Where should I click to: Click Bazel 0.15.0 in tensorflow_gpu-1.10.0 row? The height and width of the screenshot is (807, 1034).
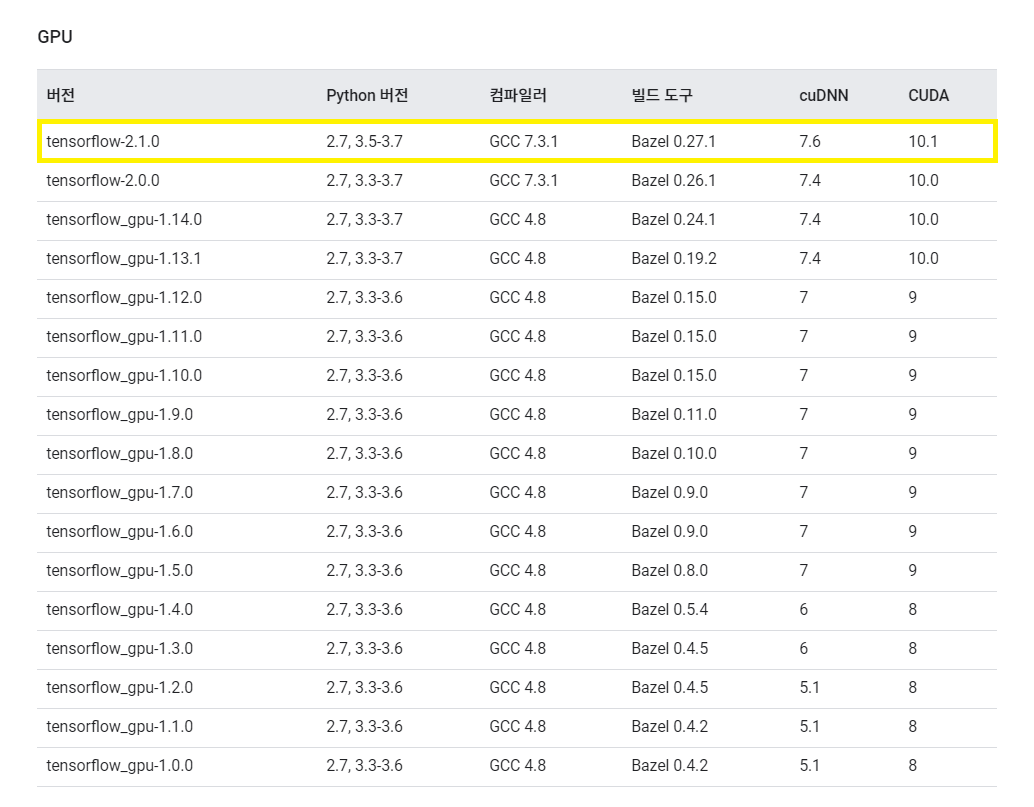[x=674, y=374]
